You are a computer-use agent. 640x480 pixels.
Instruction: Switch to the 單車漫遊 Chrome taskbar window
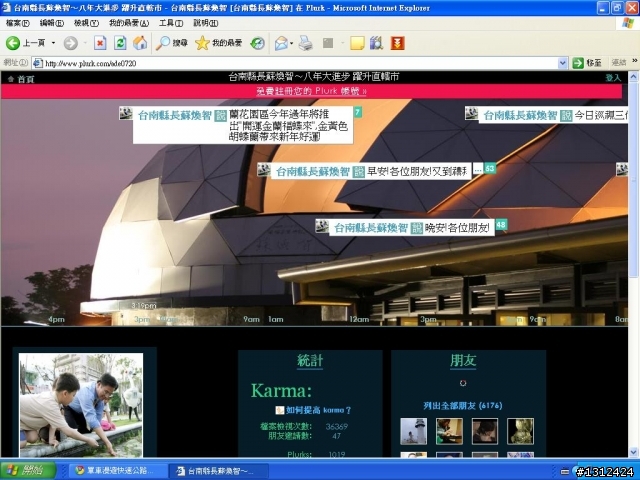116,471
